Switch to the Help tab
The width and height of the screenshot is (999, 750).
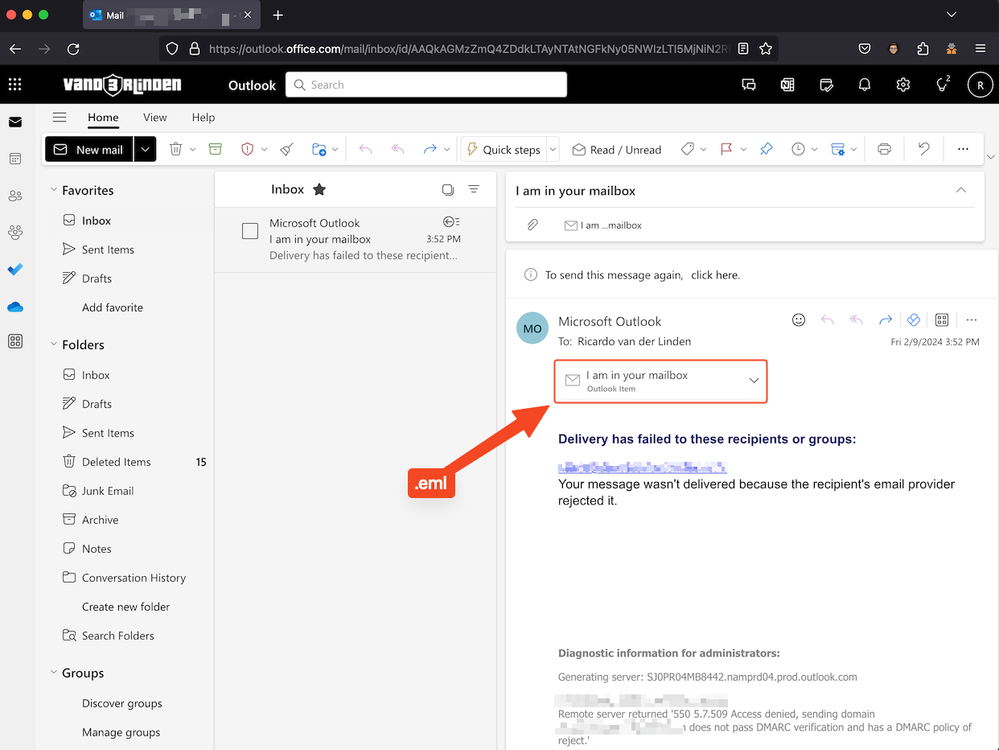tap(203, 117)
